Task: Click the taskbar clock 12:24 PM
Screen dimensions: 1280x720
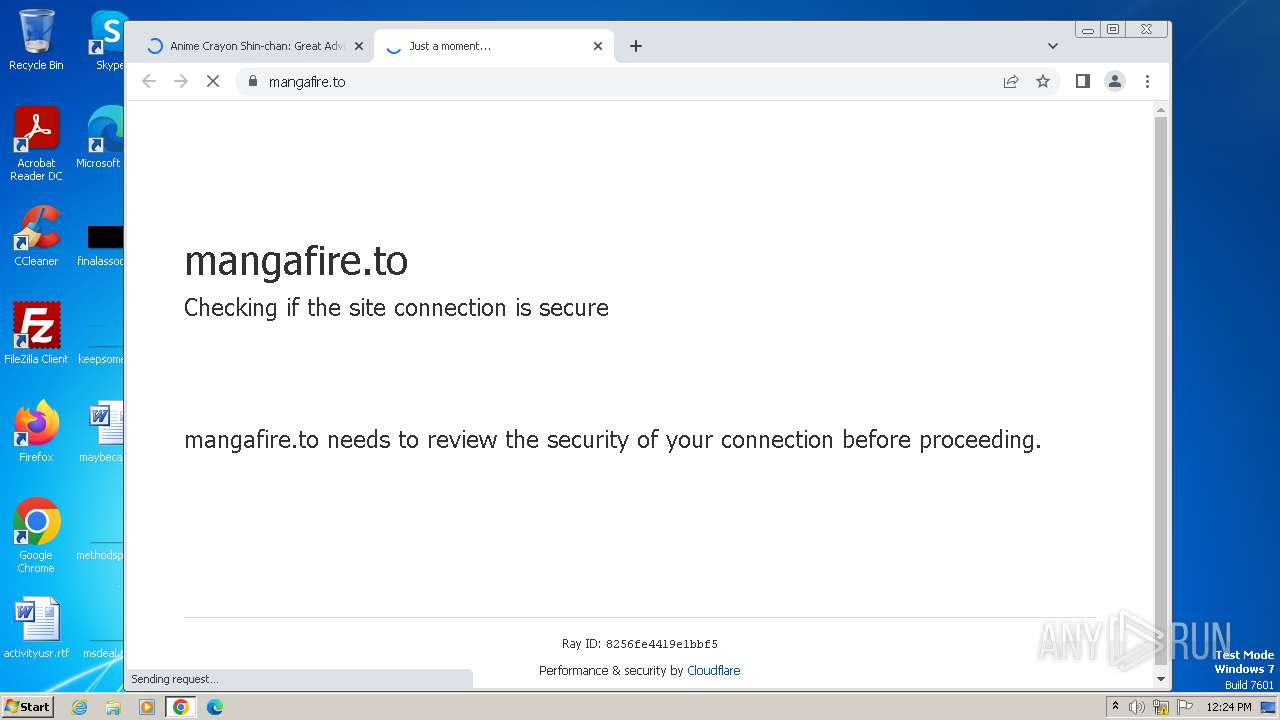Action: [1229, 707]
